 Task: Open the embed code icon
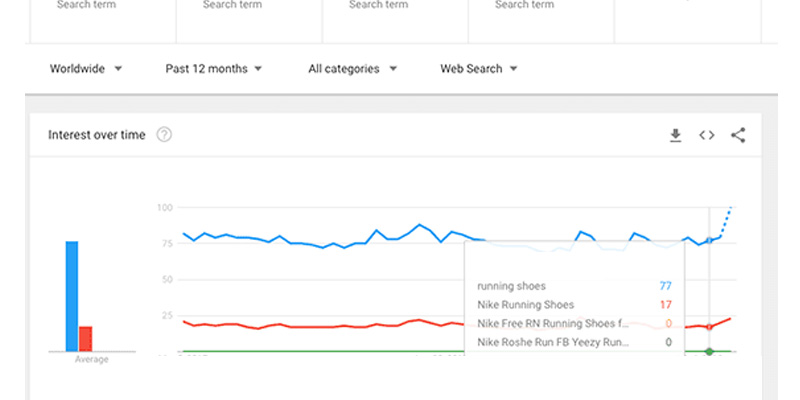[707, 135]
